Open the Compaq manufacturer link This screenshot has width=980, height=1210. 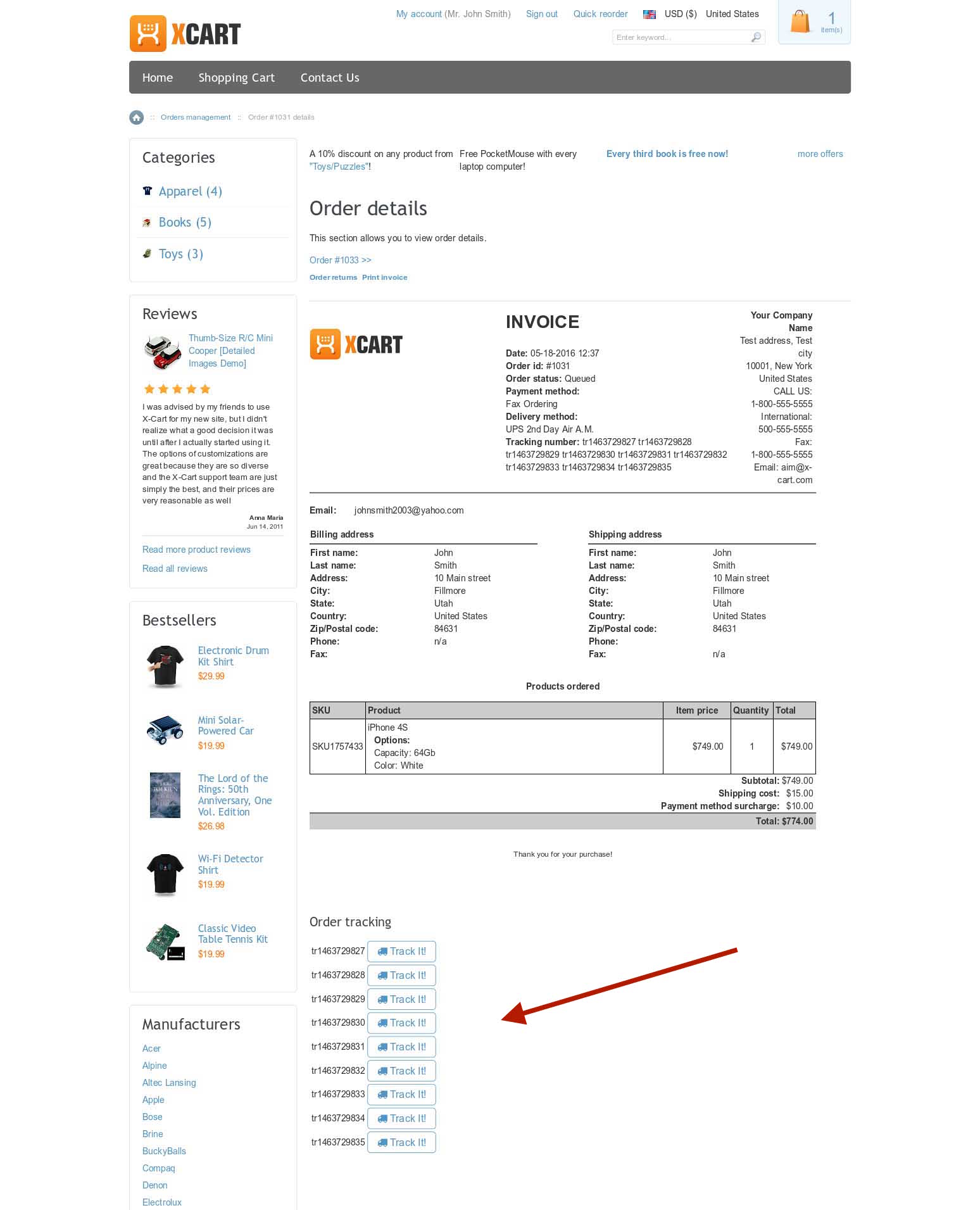coord(158,1168)
